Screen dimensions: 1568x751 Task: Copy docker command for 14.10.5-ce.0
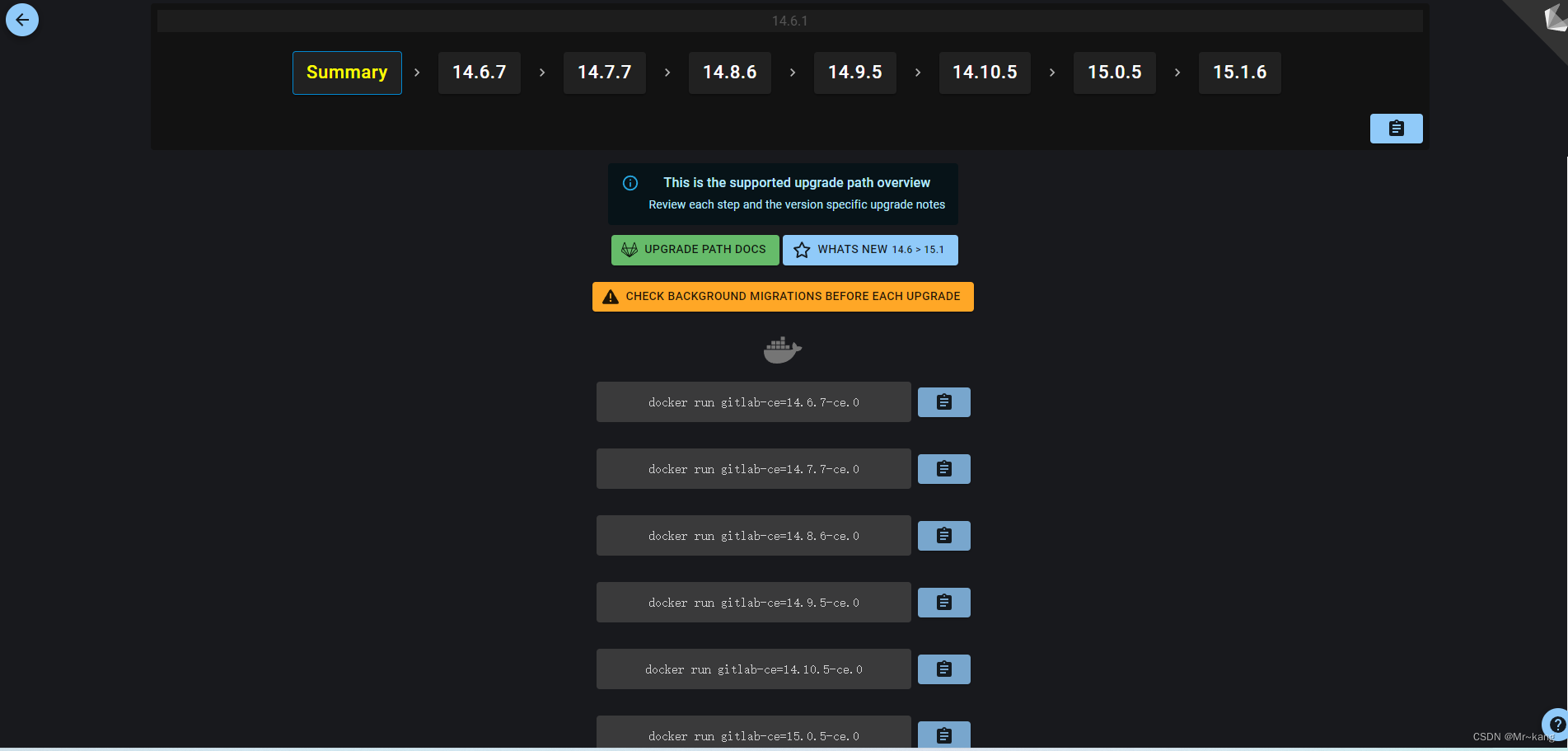coord(943,669)
